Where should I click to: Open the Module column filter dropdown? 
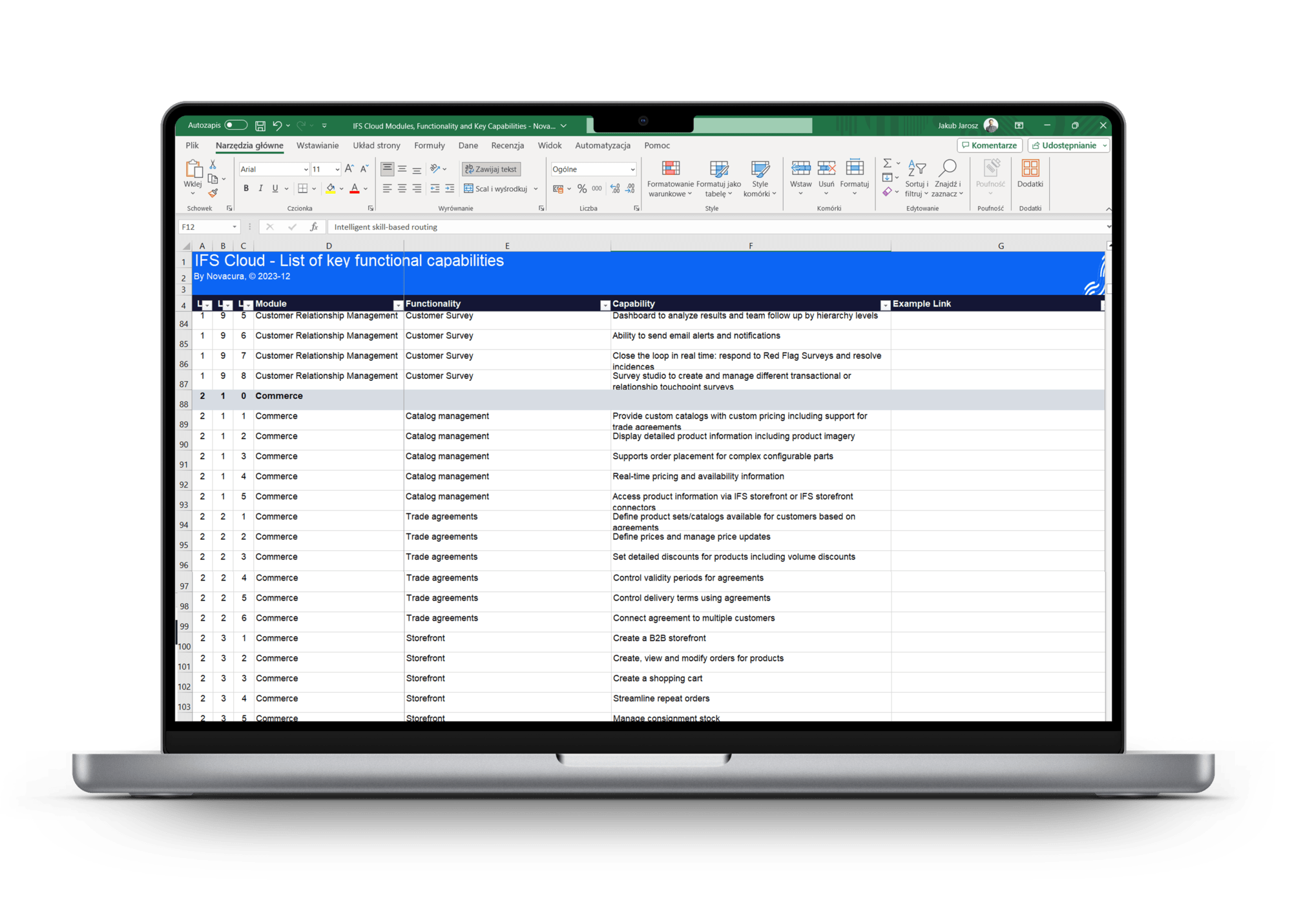coord(398,305)
